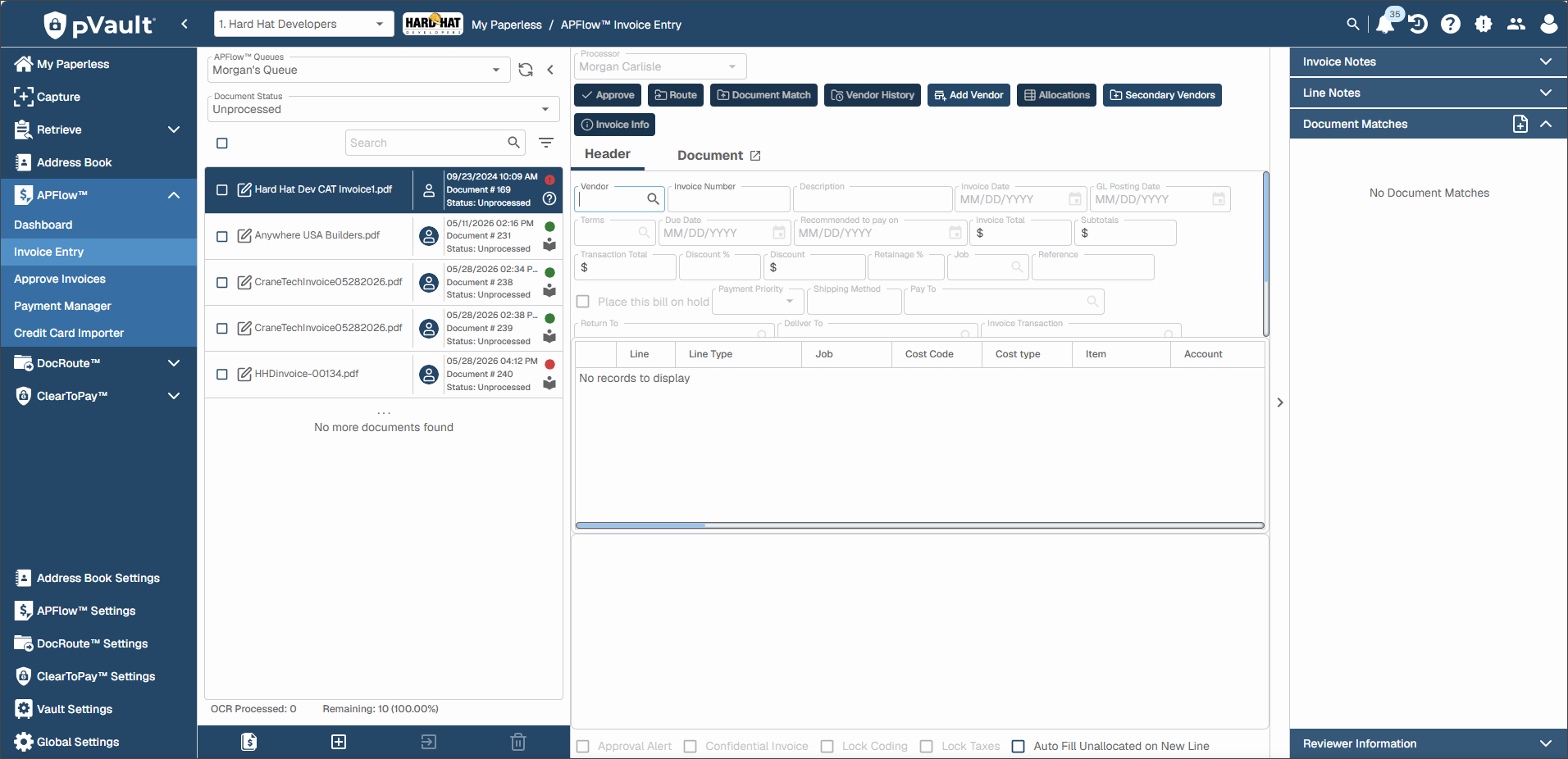Focus the Invoice Number field

[729, 199]
